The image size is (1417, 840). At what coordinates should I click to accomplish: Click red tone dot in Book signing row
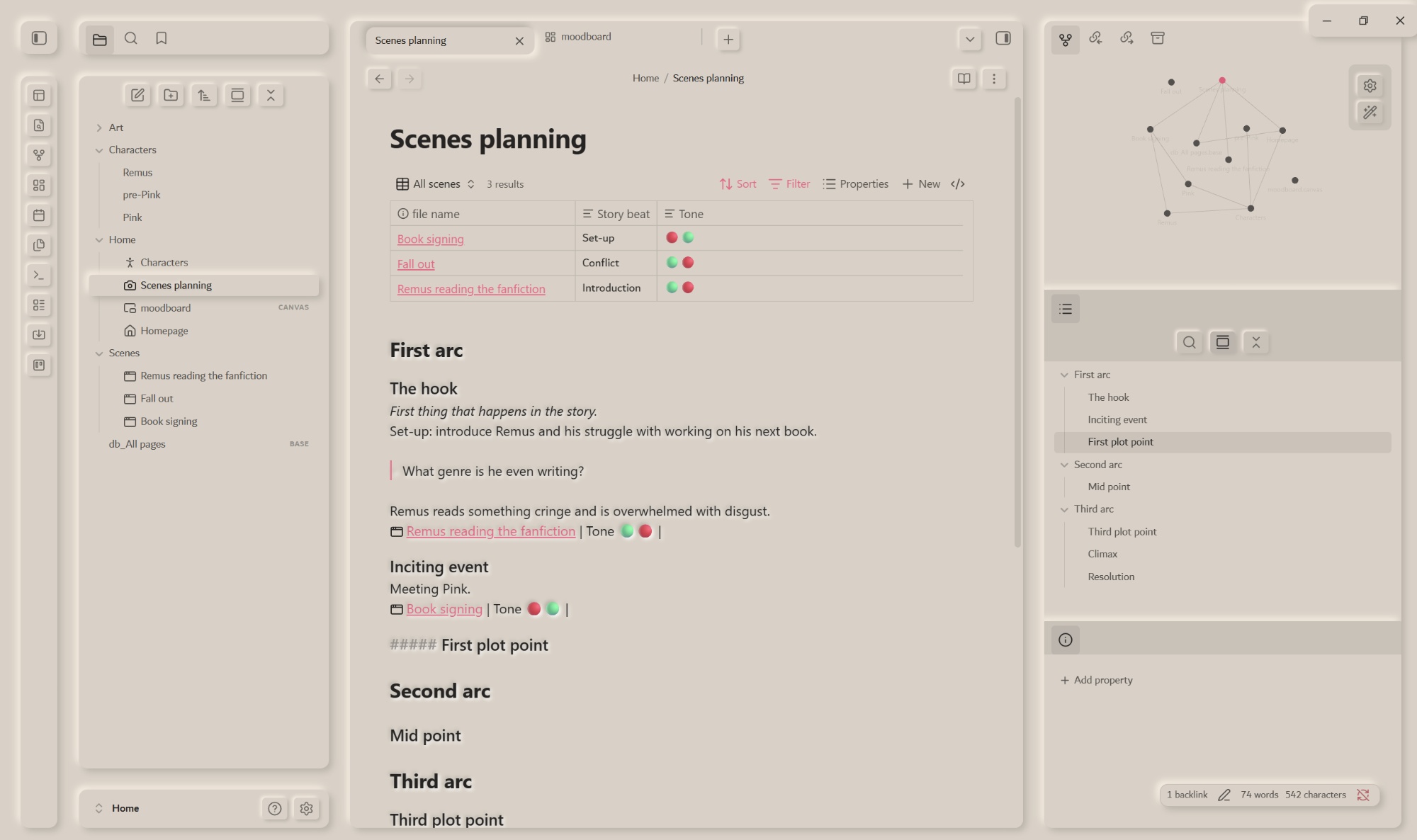click(x=672, y=238)
